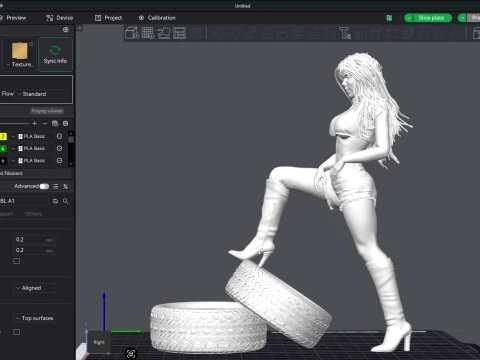
Task: Select the Move tool in the toolbar
Action: [219, 33]
